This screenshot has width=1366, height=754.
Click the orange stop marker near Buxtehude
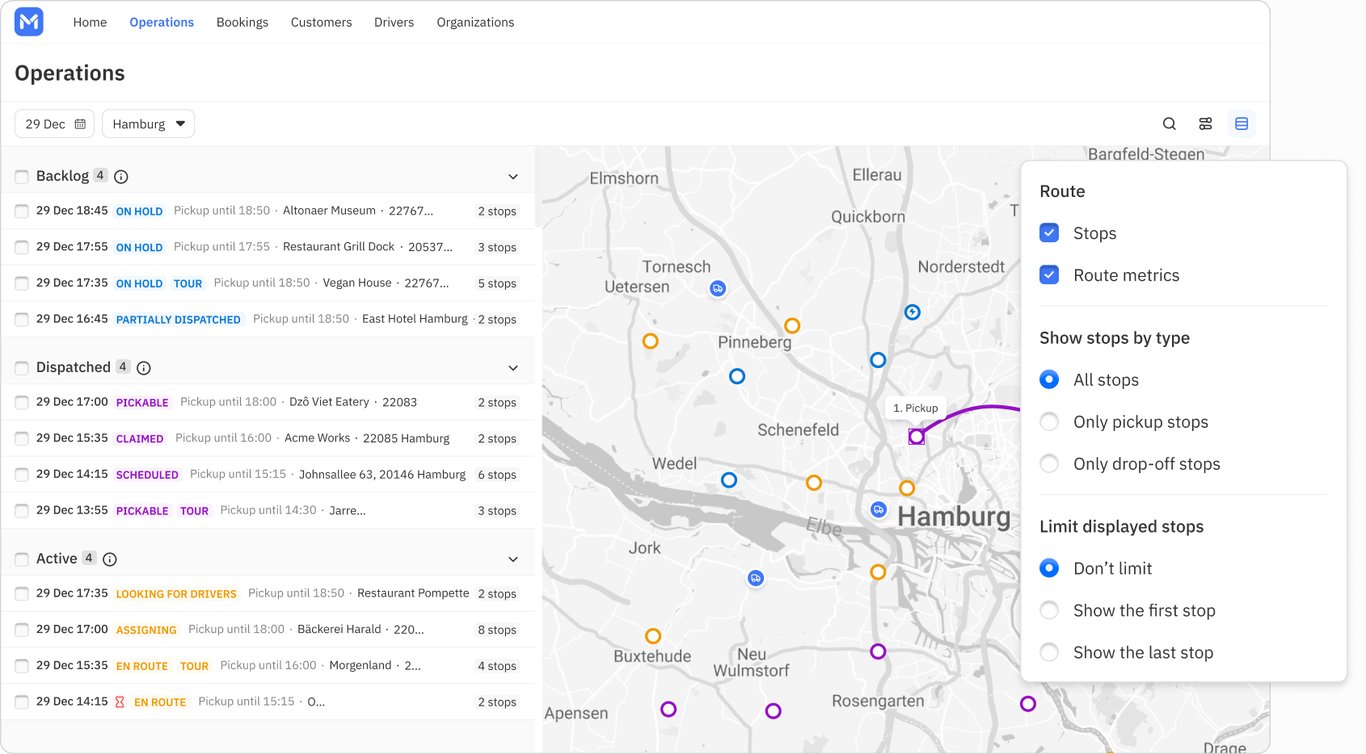point(653,636)
